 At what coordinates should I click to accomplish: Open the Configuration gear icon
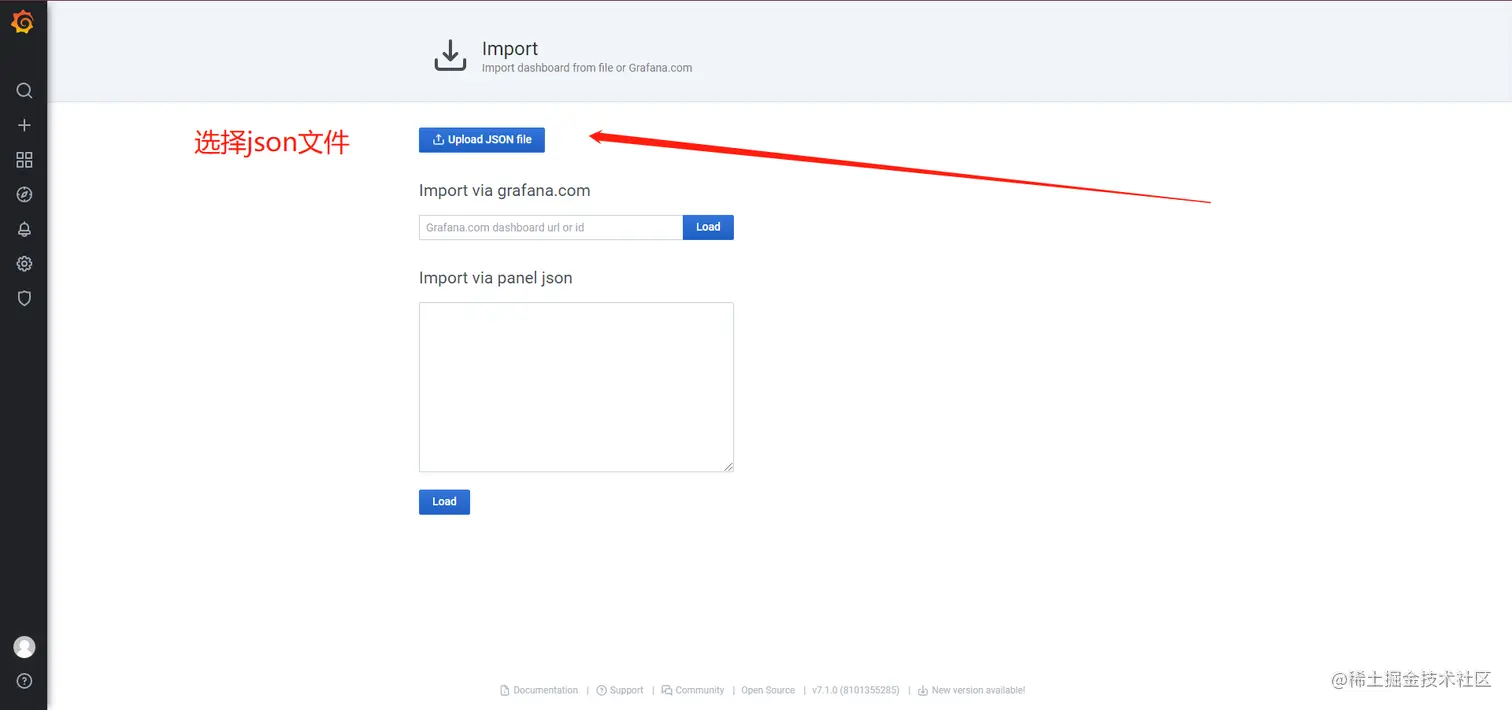24,264
